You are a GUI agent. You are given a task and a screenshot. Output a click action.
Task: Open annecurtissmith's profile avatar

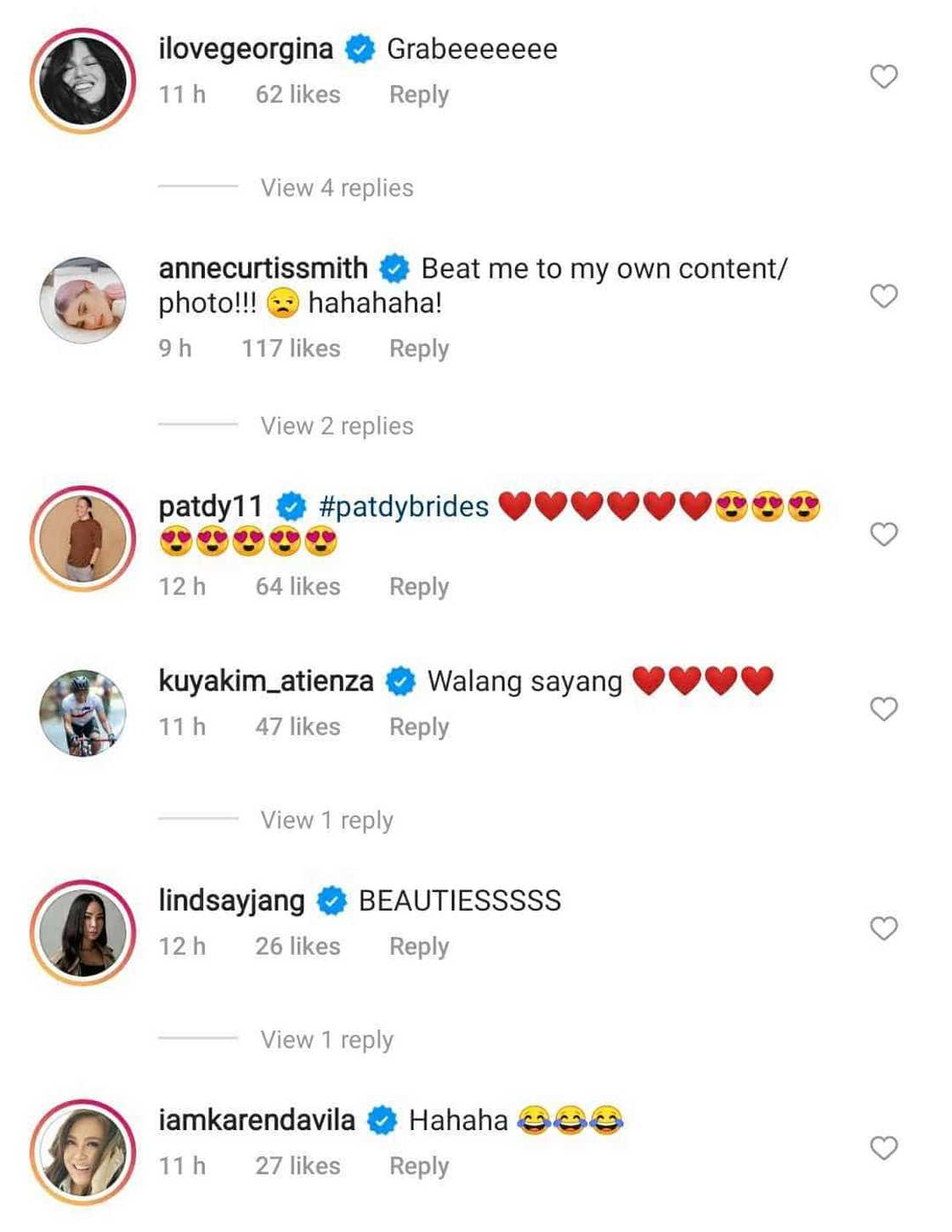click(x=82, y=300)
